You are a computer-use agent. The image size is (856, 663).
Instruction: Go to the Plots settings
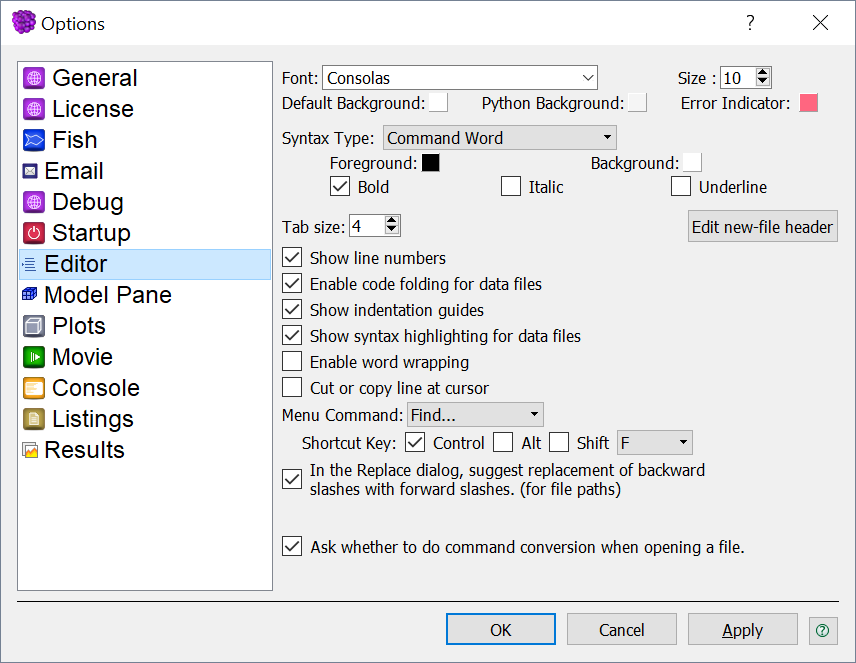[145, 326]
